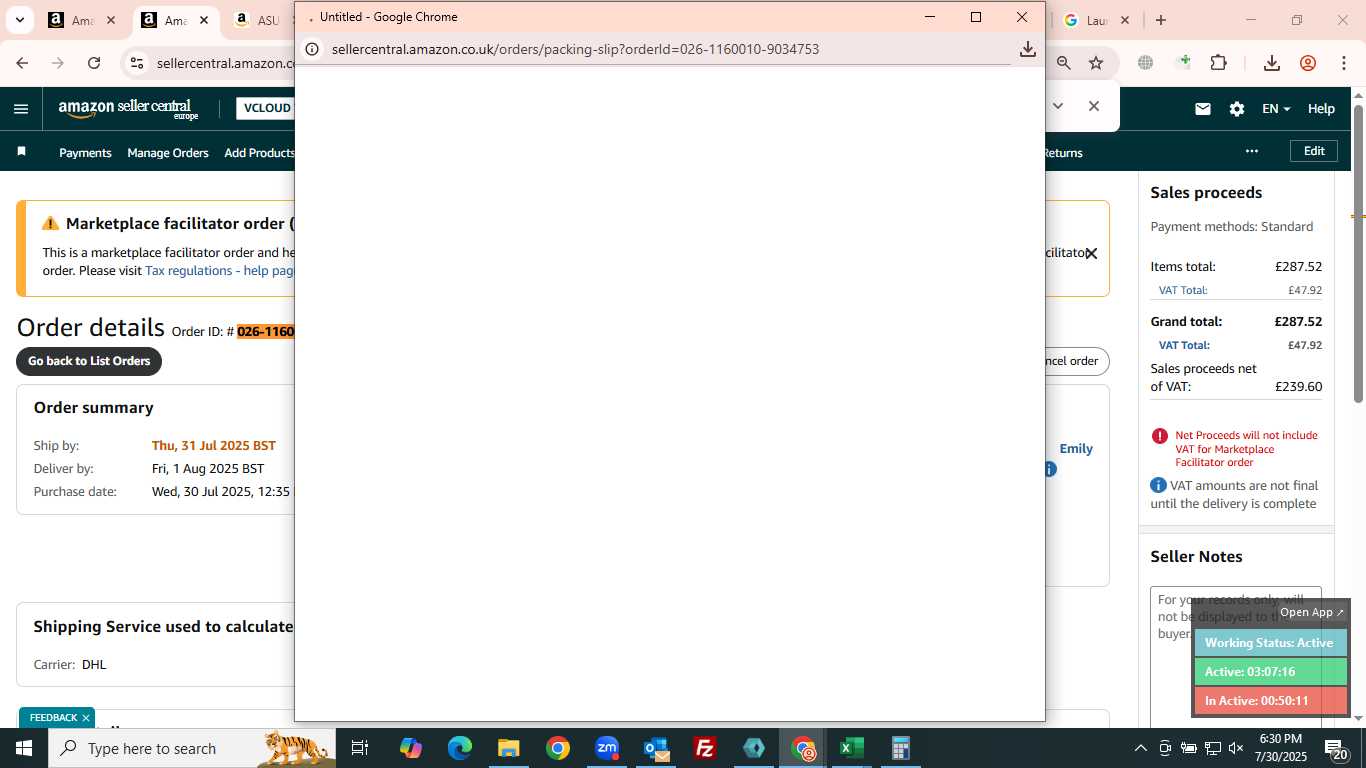Open Help in Seller Central header
This screenshot has height=768, width=1366.
point(1321,109)
